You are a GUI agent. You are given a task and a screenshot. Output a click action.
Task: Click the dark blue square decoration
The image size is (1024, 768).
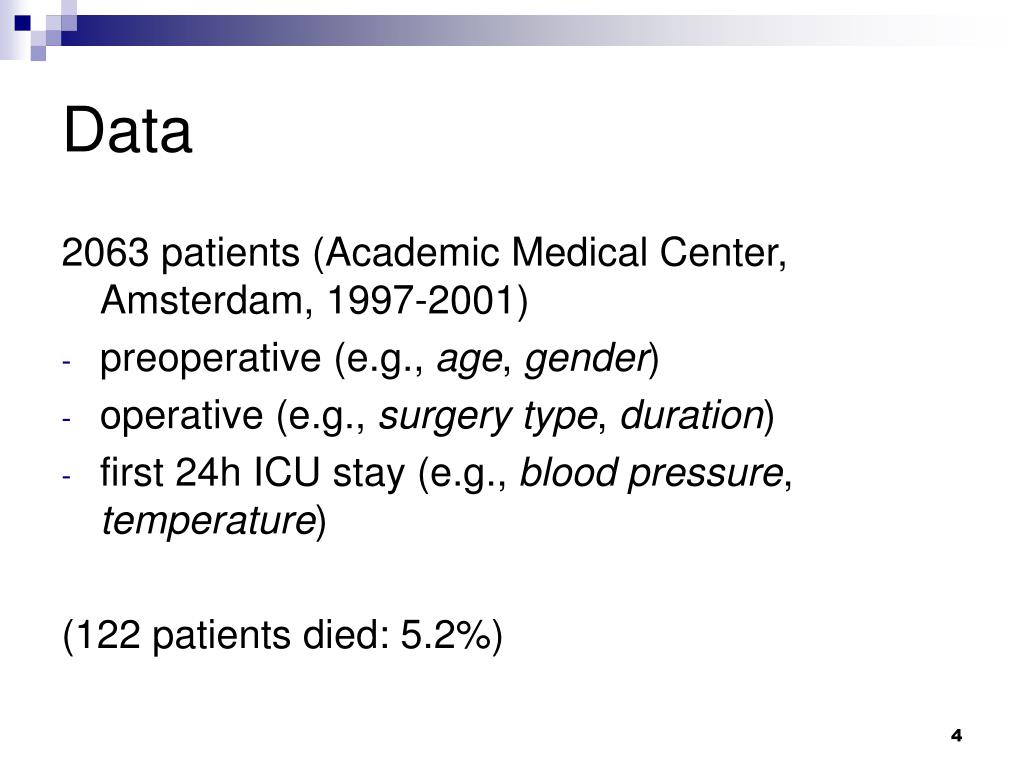click(22, 23)
